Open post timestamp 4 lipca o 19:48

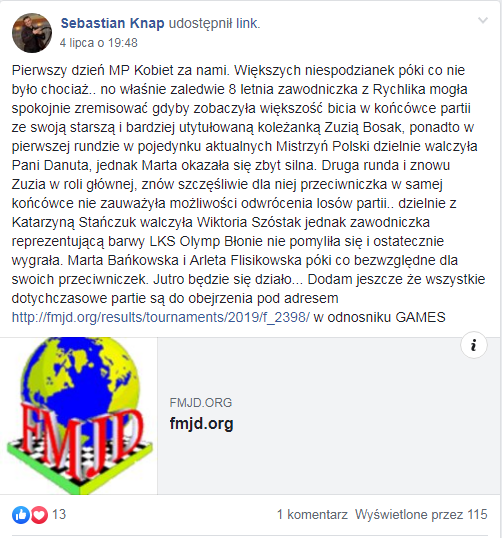(x=98, y=43)
